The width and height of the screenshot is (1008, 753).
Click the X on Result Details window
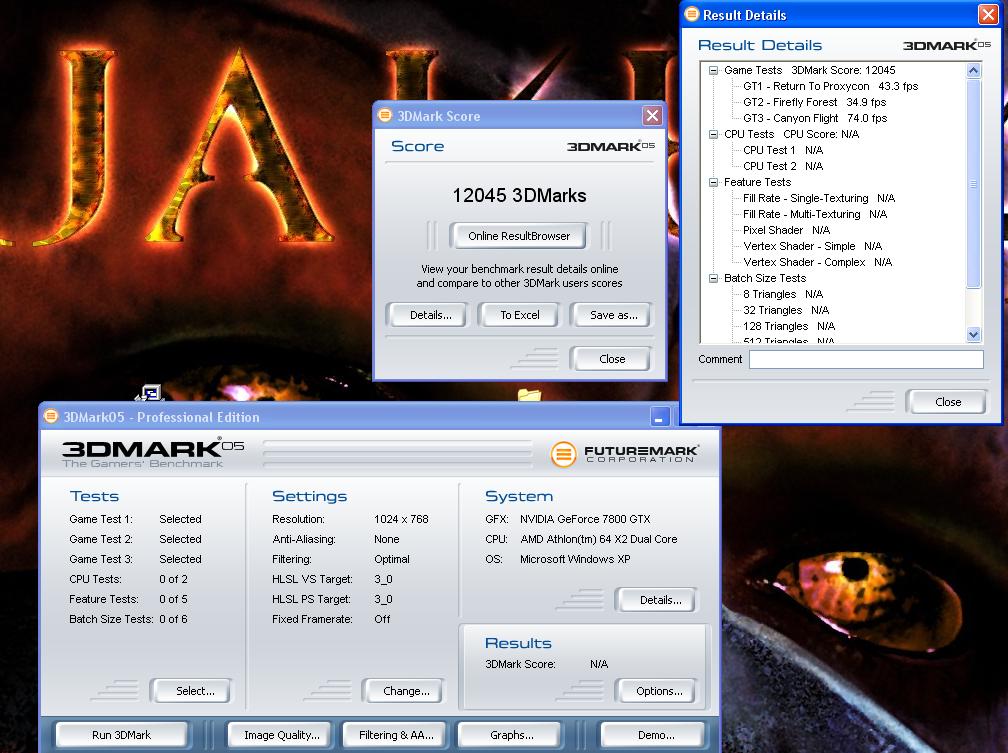[x=987, y=15]
